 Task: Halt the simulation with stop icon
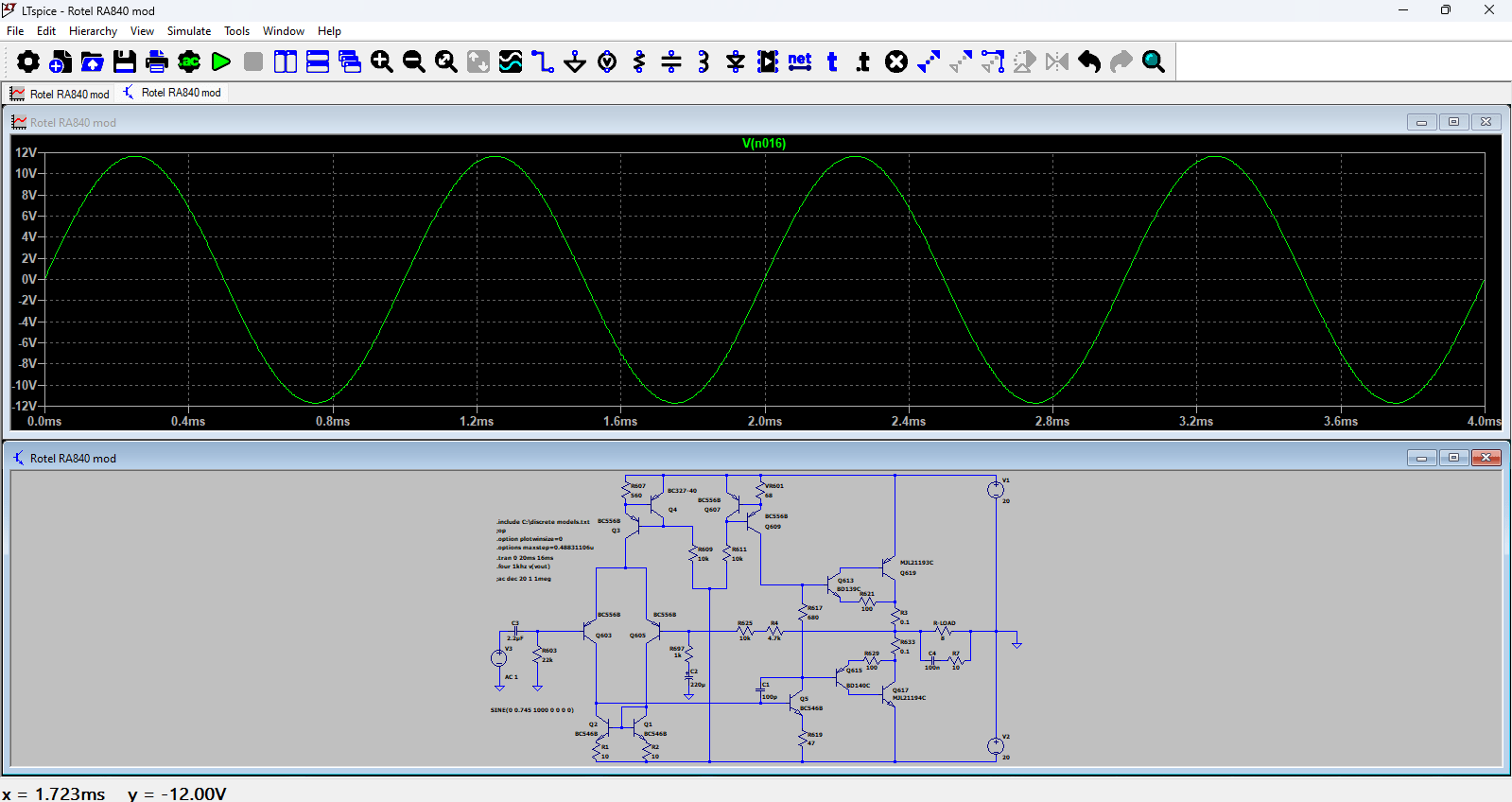coord(253,61)
